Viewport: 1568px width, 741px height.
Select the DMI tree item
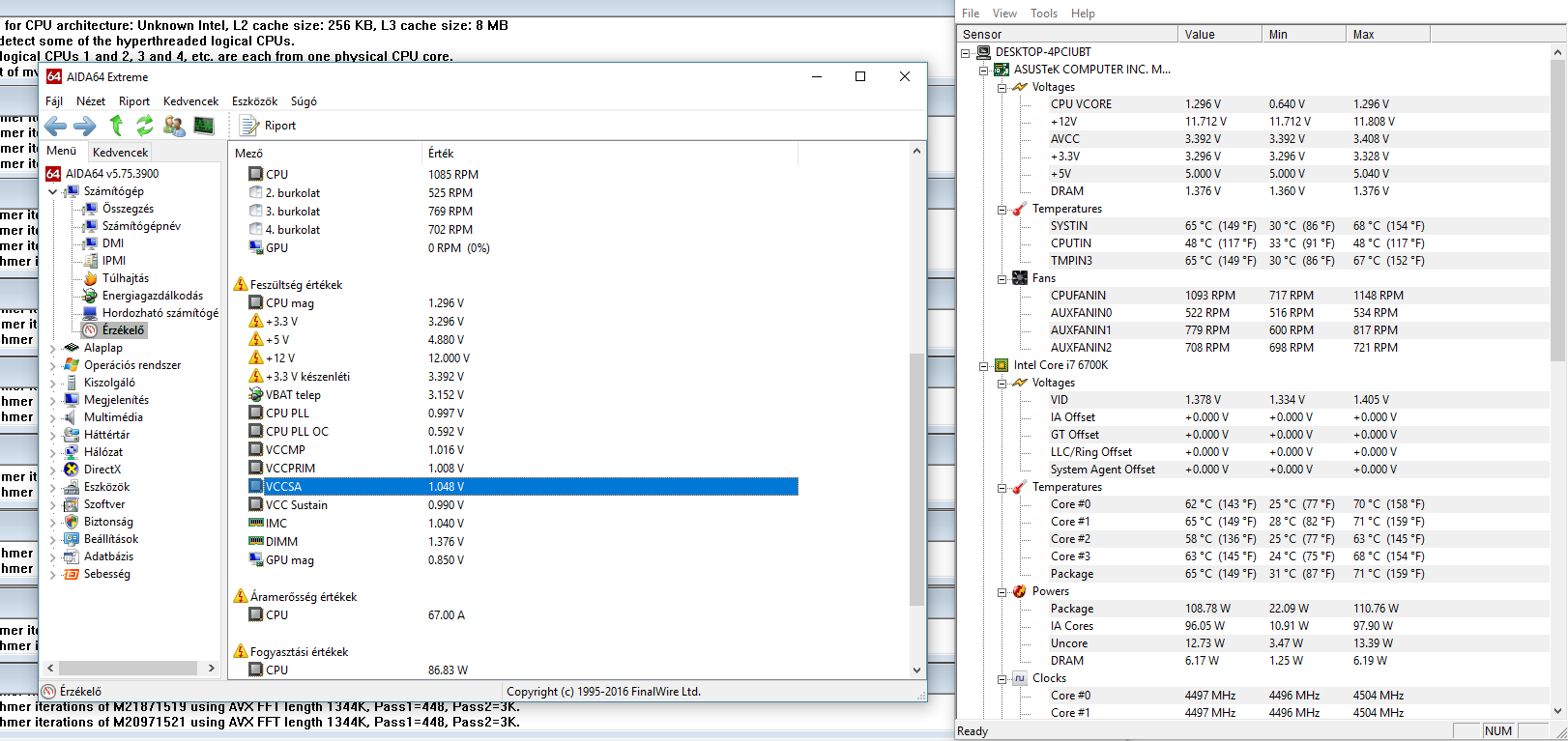click(113, 243)
